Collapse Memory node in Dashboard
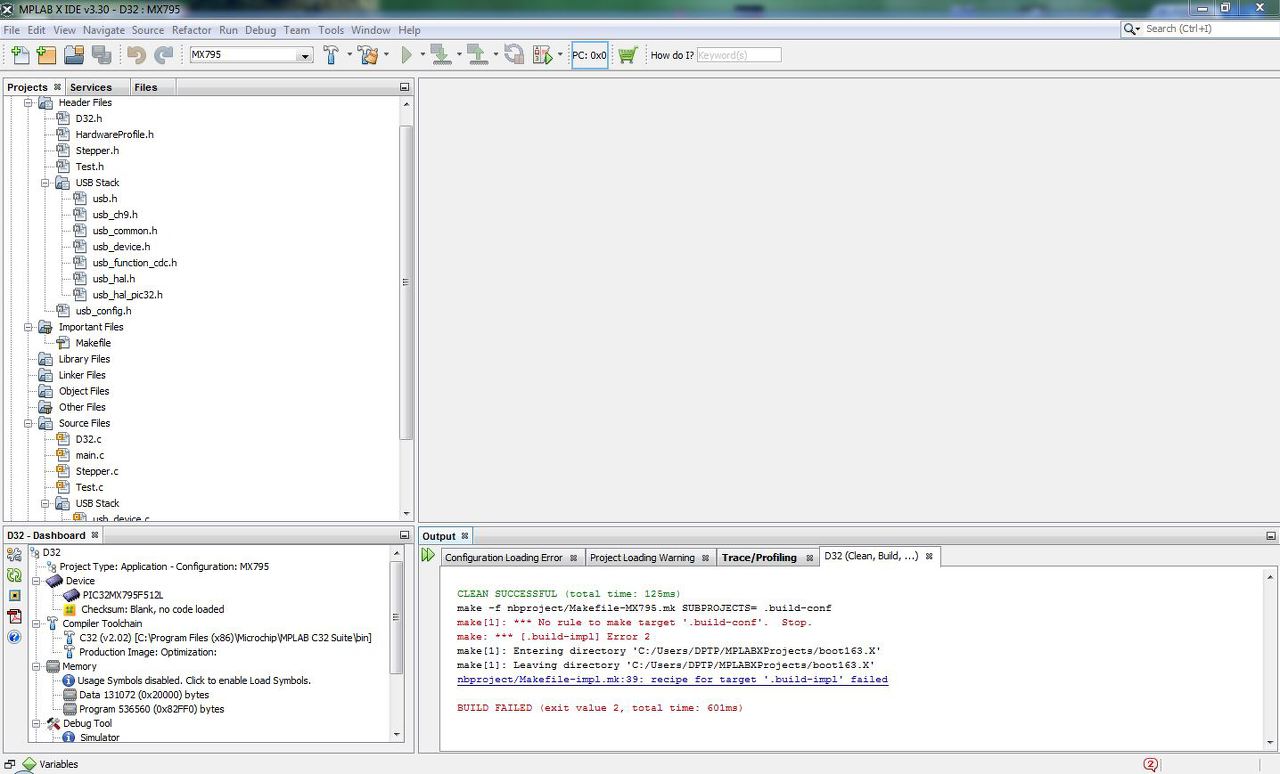The height and width of the screenshot is (774, 1280). (x=36, y=666)
